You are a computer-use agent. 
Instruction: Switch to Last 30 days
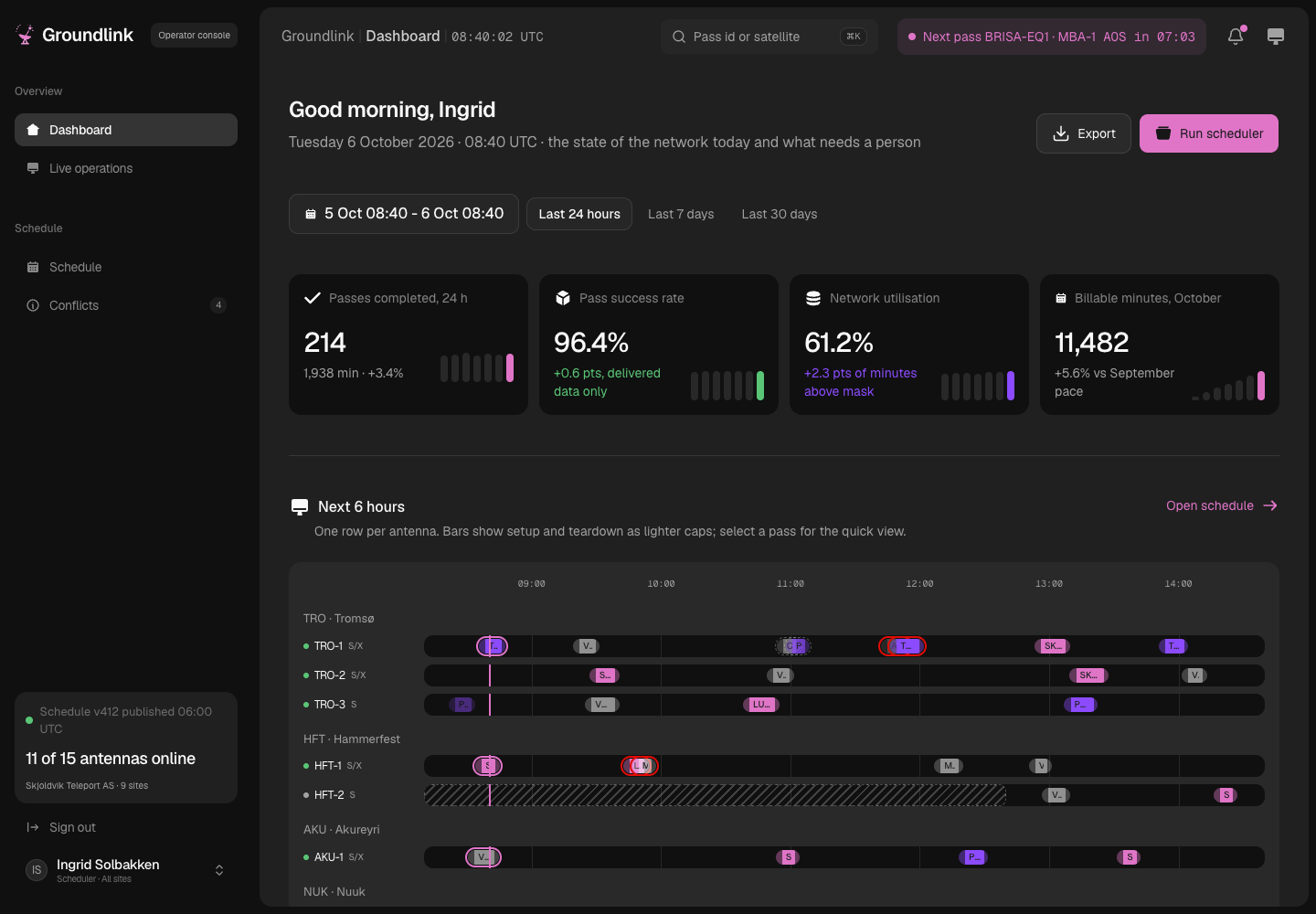pos(780,214)
